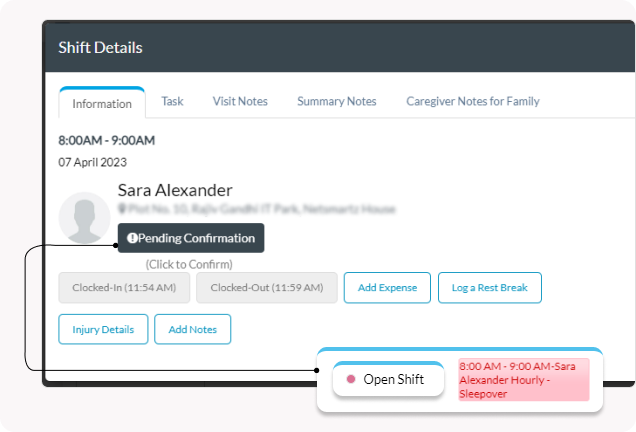Click the blurred address line
The height and width of the screenshot is (432, 636).
[x=257, y=209]
